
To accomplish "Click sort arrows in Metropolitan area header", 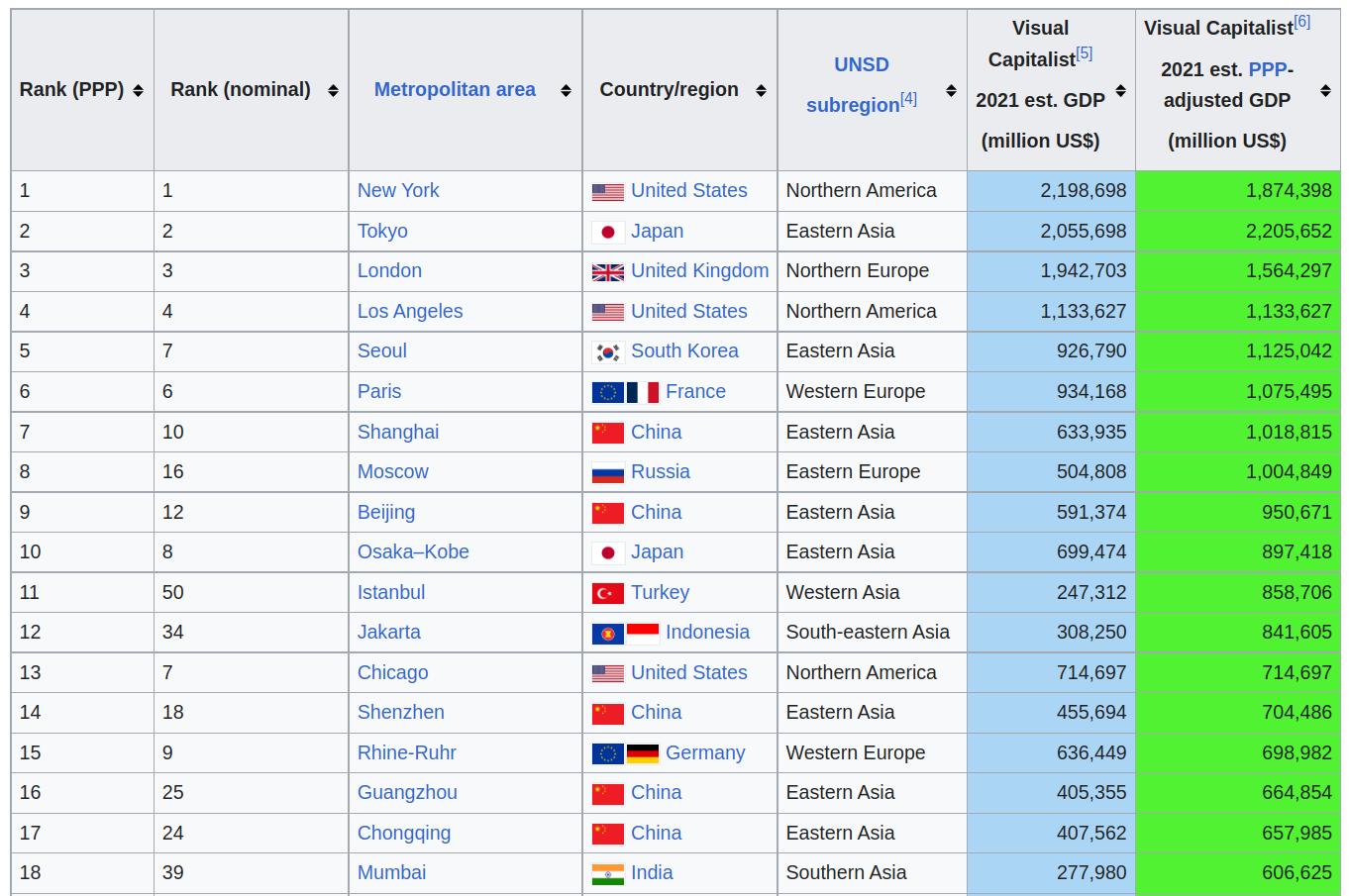I will [x=566, y=90].
